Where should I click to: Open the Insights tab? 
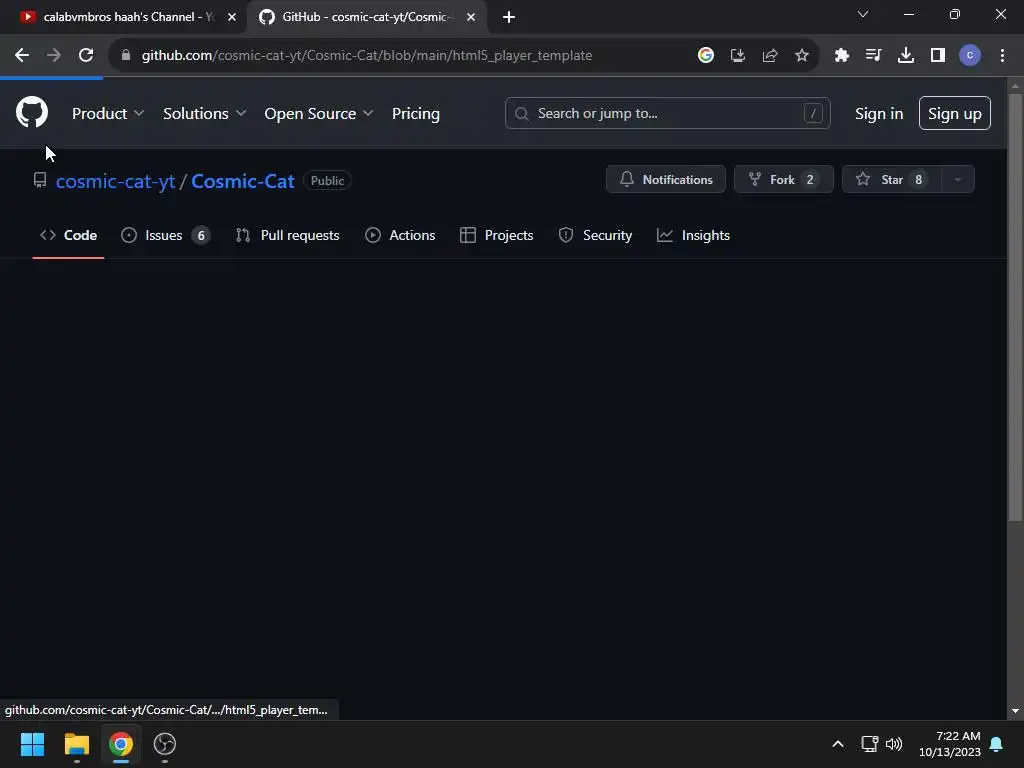(693, 235)
